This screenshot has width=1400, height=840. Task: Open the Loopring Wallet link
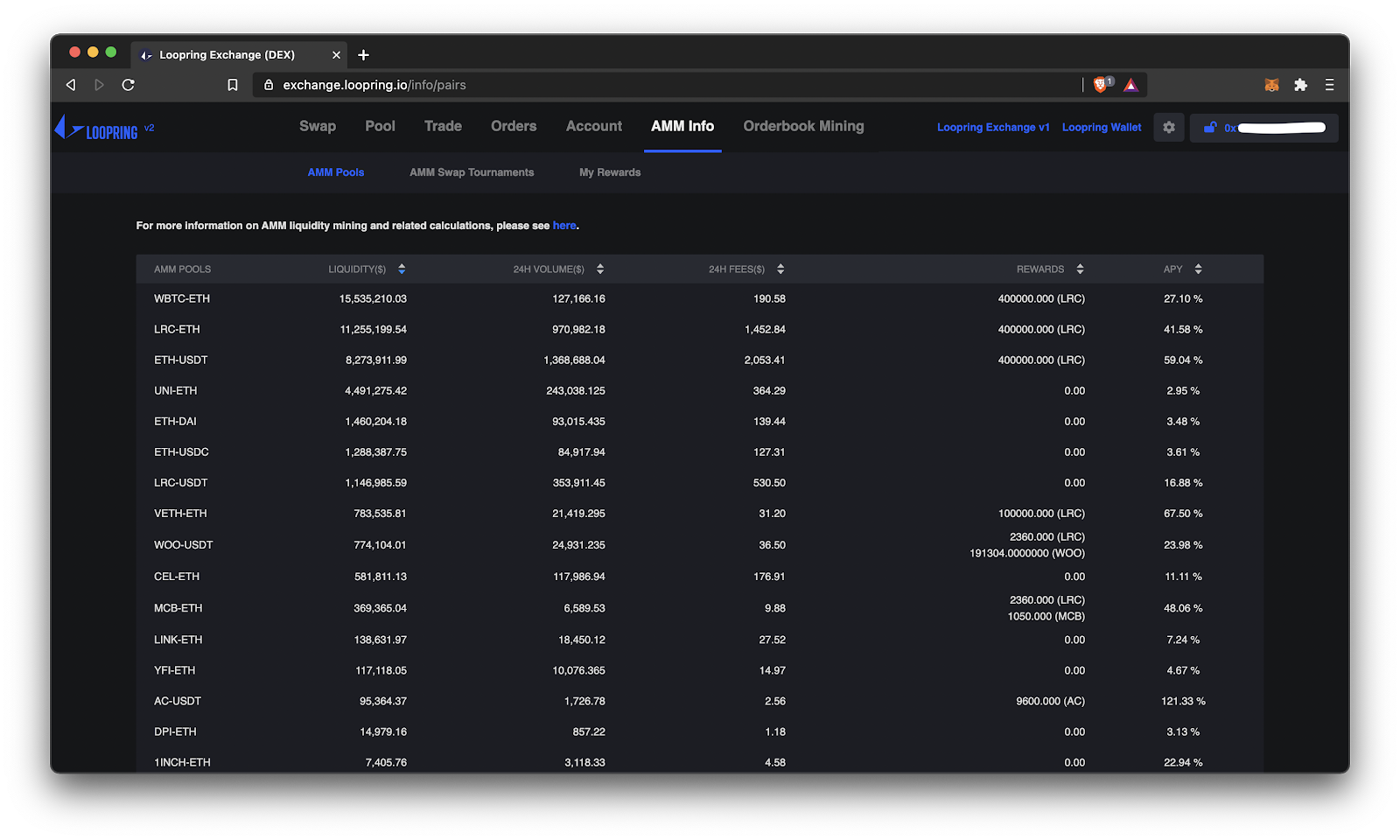(x=1102, y=128)
